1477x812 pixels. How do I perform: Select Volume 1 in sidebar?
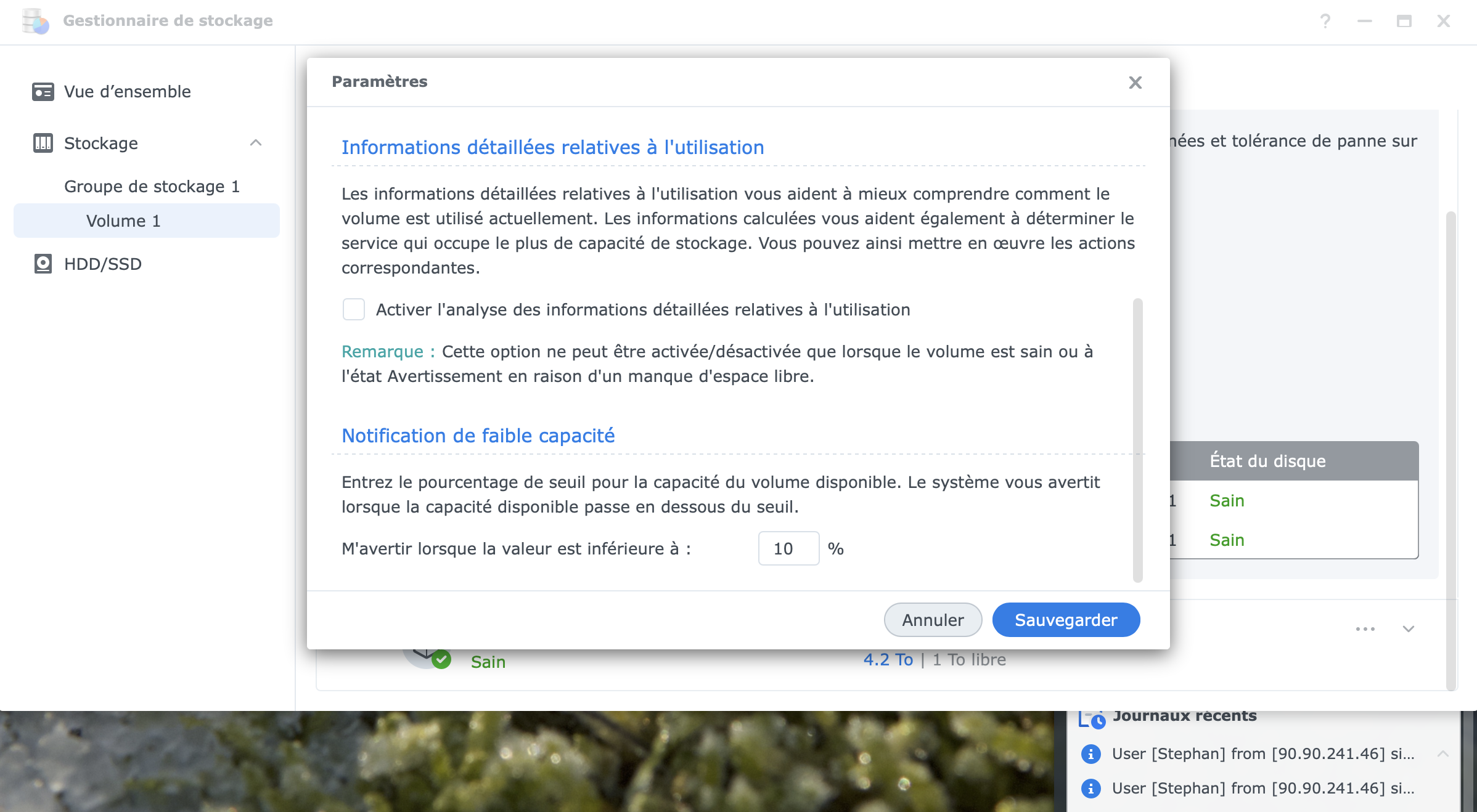pos(123,221)
